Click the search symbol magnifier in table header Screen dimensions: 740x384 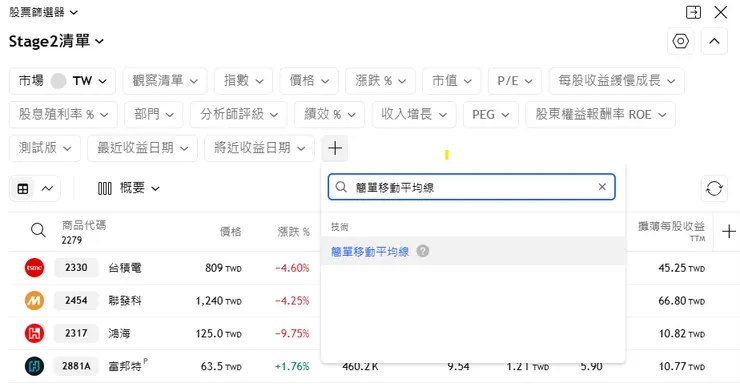tap(38, 230)
